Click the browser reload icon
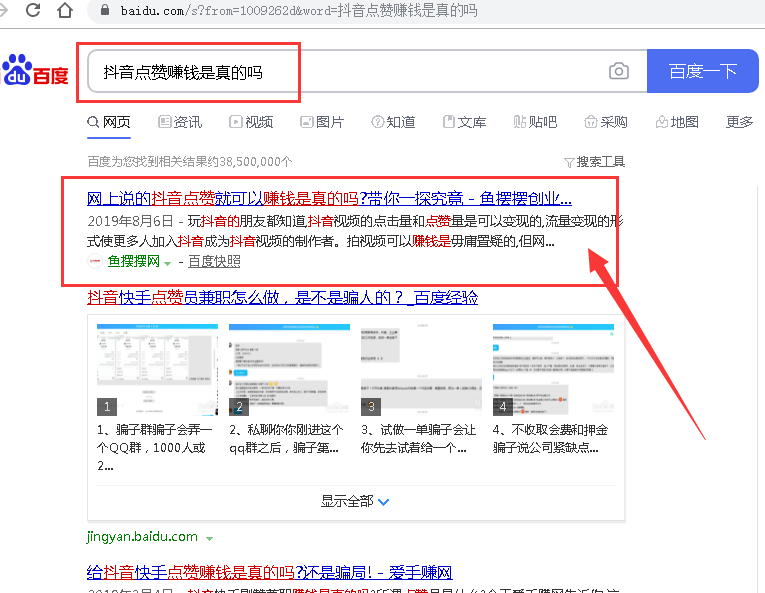Viewport: 765px width, 593px height. click(33, 10)
